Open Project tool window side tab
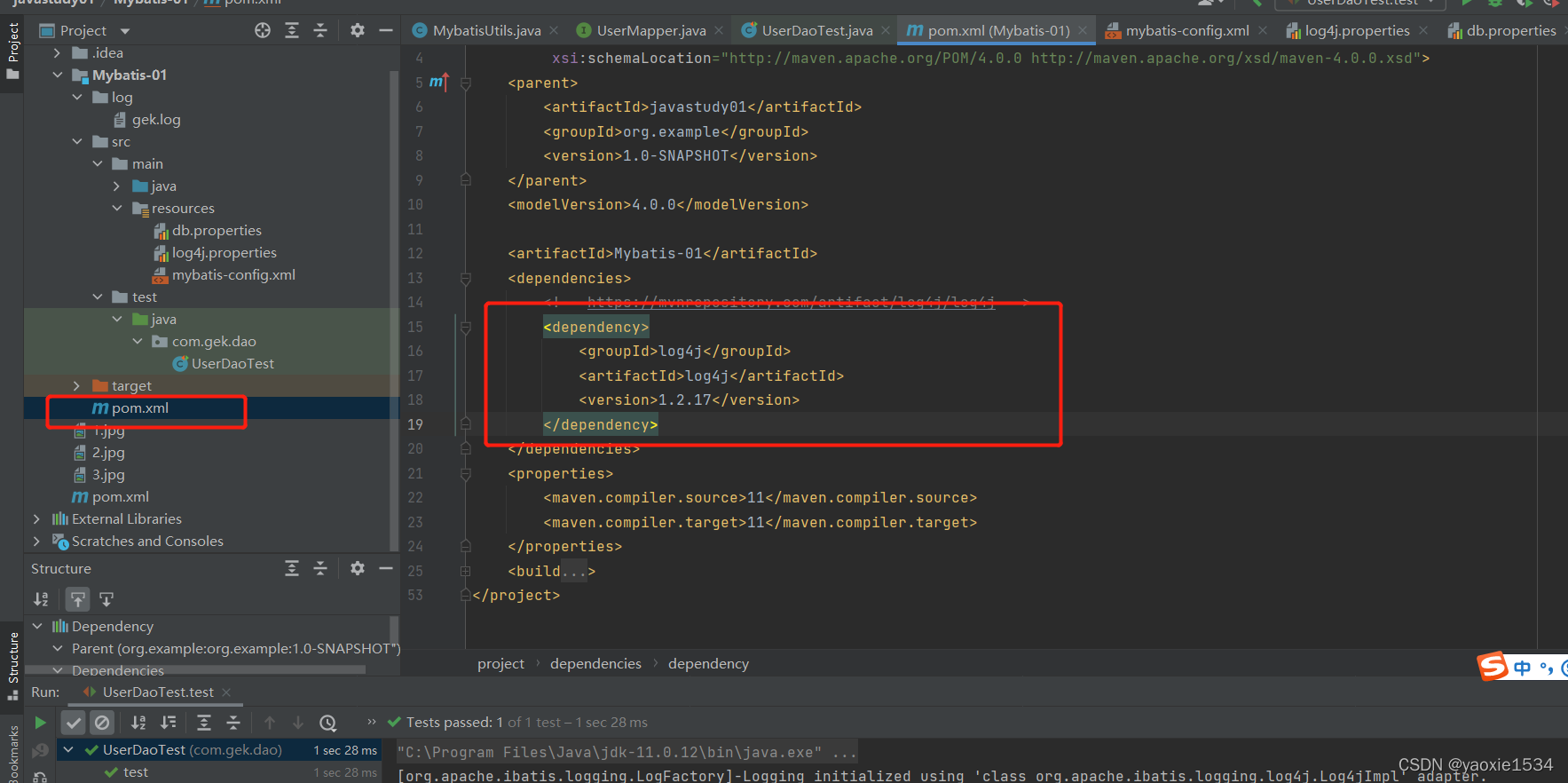The image size is (1568, 783). (x=12, y=51)
